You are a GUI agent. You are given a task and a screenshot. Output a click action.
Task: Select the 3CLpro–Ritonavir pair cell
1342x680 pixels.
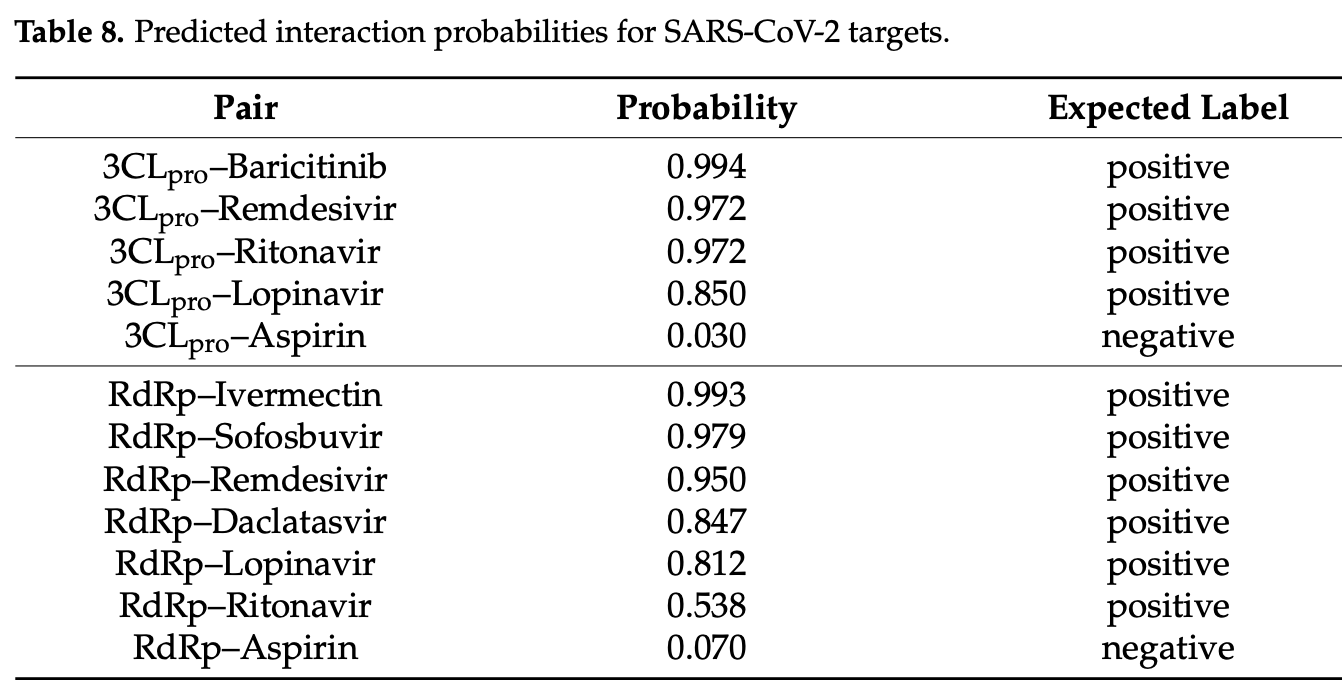245,252
